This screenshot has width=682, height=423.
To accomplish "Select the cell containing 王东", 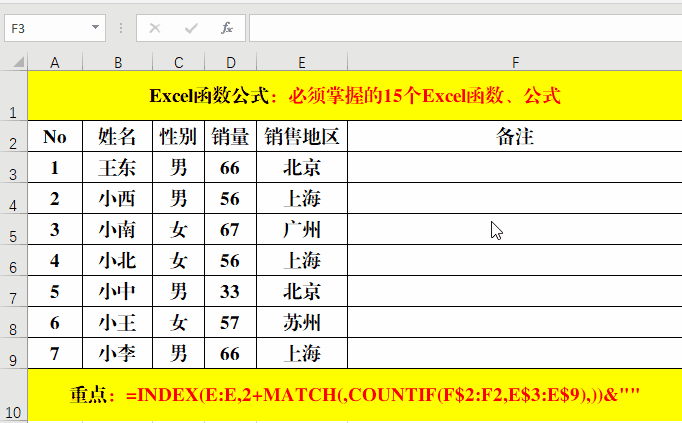I will (117, 167).
